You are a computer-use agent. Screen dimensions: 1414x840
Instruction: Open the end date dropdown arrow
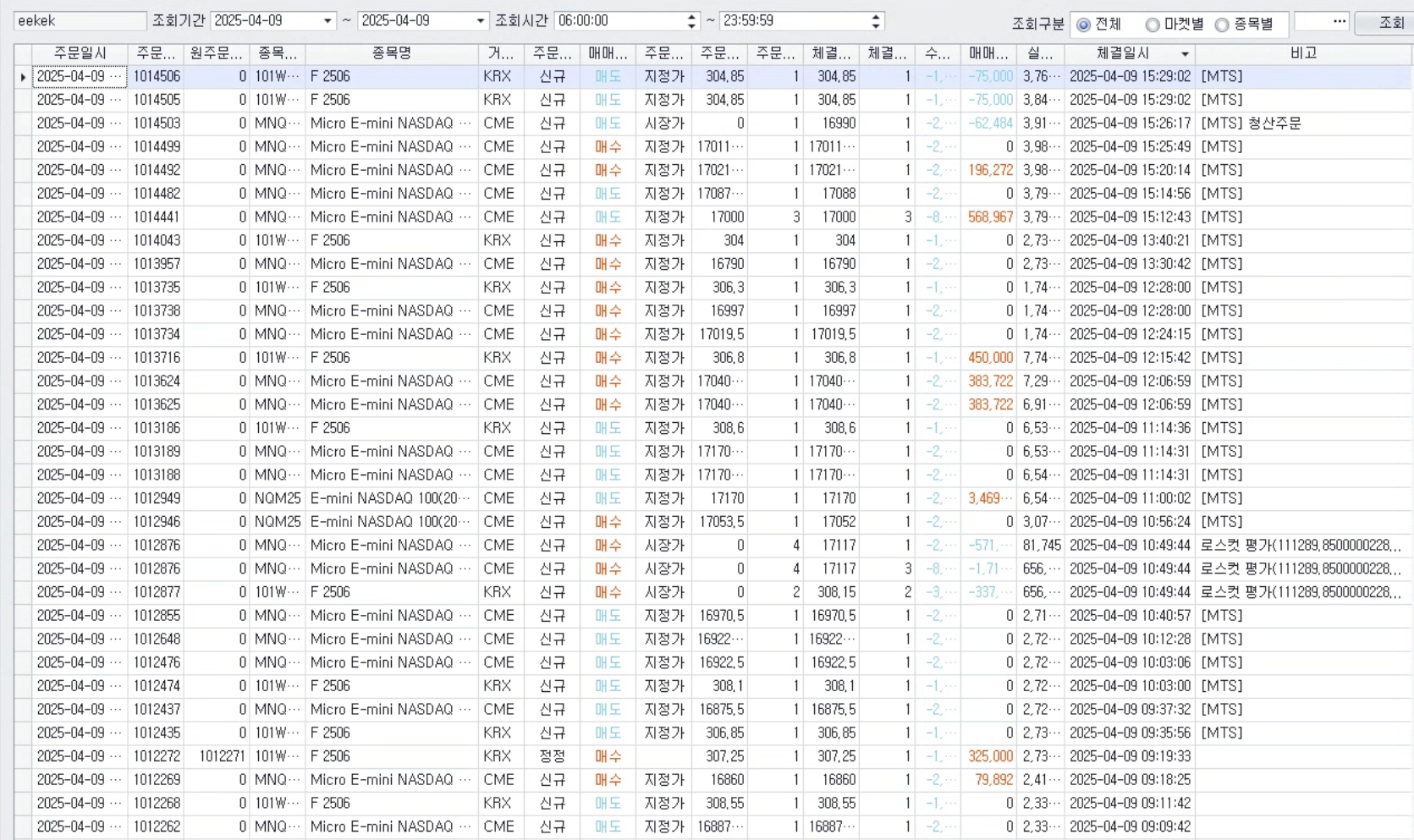pos(480,21)
